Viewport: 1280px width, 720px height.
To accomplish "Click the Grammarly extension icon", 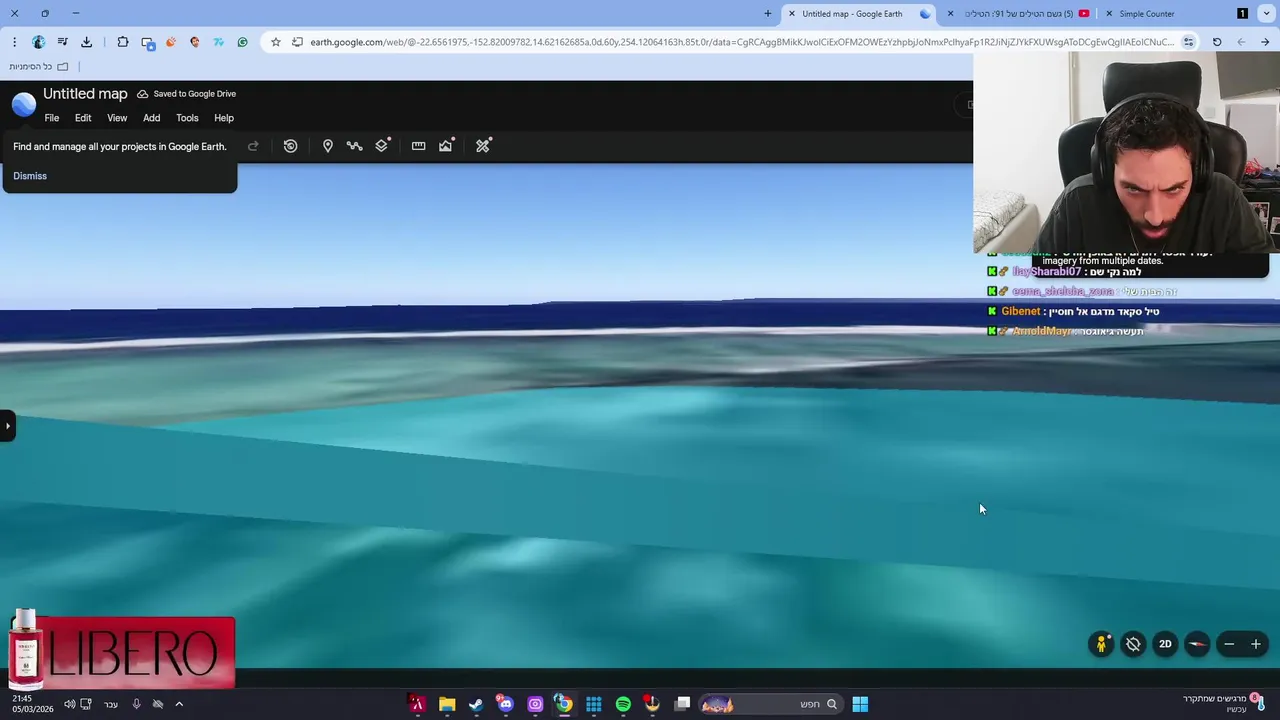I will tap(242, 42).
